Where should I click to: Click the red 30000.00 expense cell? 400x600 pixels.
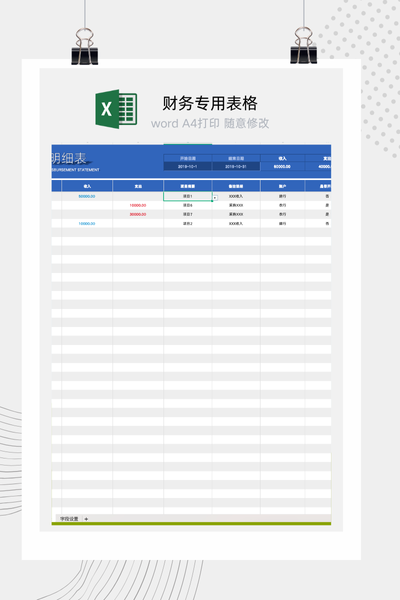click(138, 214)
